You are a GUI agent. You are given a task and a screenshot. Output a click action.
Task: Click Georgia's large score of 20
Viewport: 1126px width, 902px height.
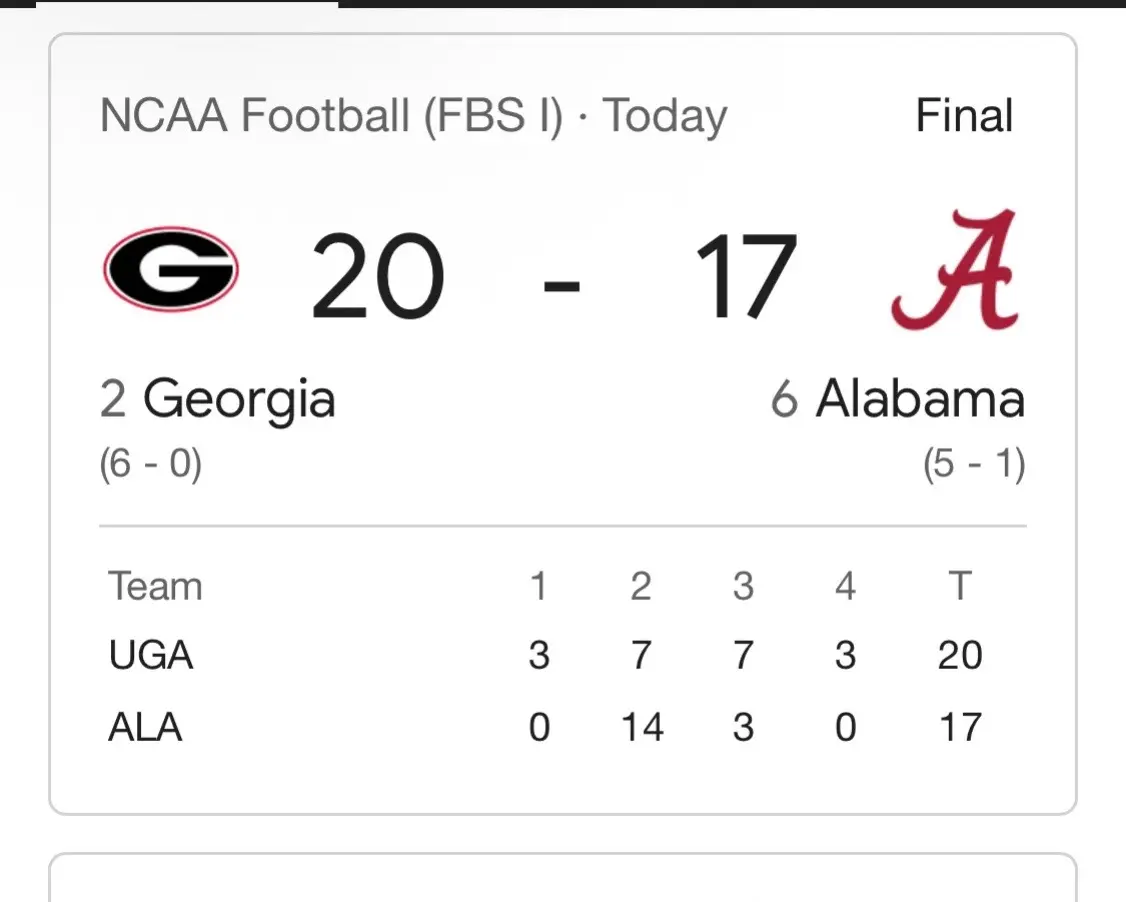click(378, 276)
